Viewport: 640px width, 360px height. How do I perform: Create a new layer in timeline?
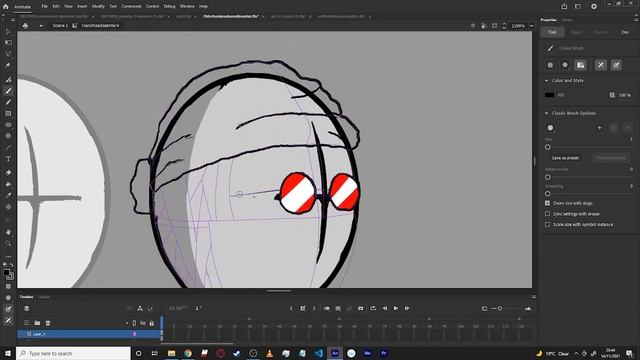(x=26, y=323)
